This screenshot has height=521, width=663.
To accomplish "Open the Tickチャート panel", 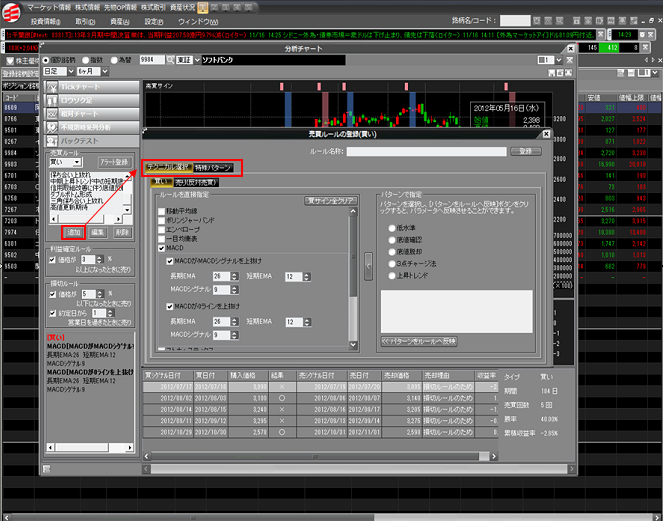I will pos(92,87).
